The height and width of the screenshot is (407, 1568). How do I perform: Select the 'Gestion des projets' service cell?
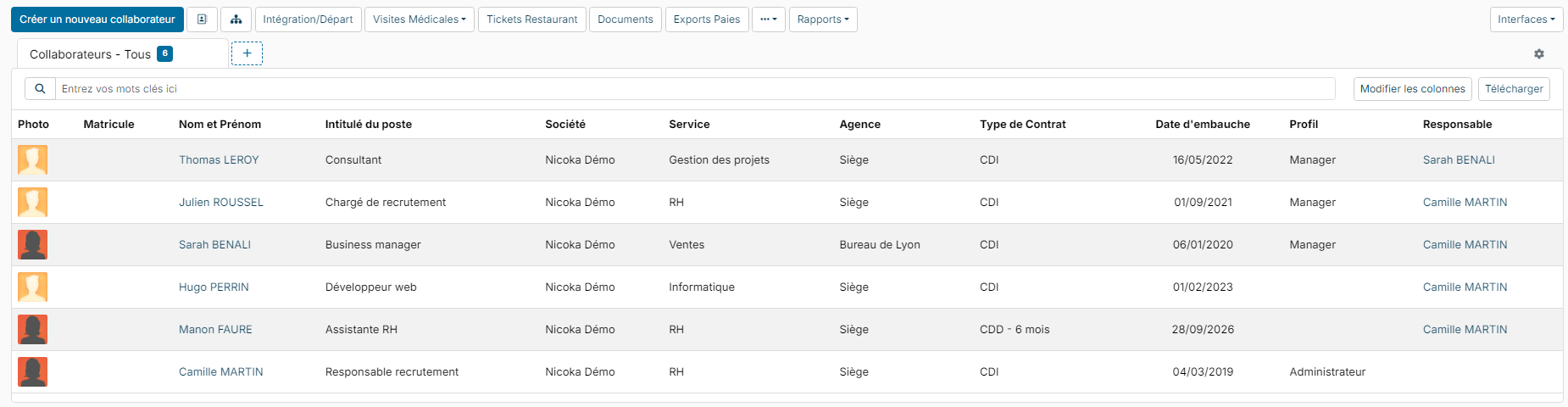pyautogui.click(x=719, y=159)
